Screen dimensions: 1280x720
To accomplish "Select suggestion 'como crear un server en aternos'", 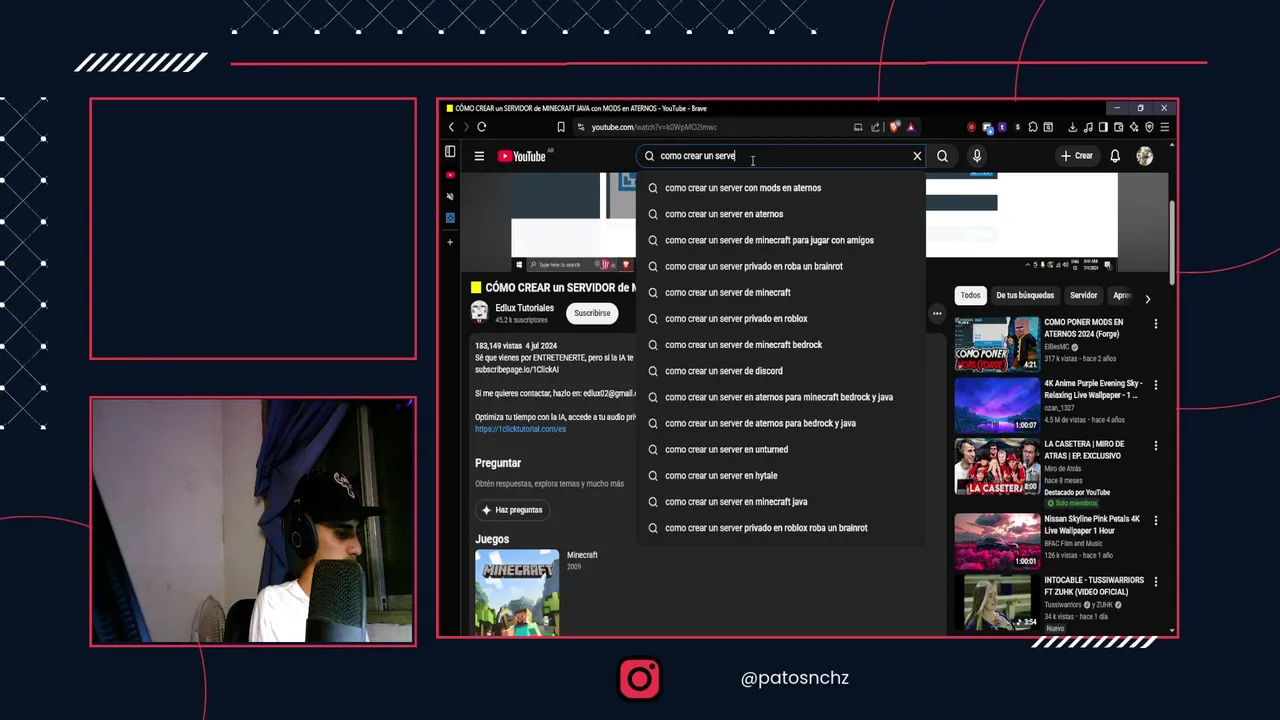I will tap(780, 214).
